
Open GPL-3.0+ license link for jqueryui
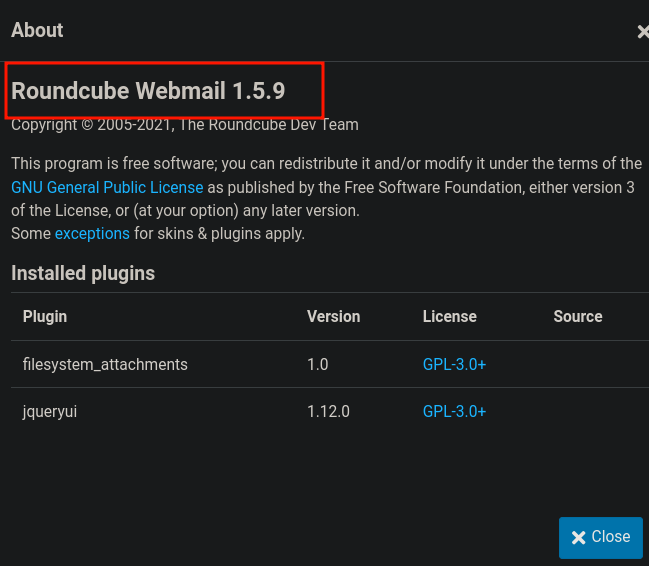454,412
